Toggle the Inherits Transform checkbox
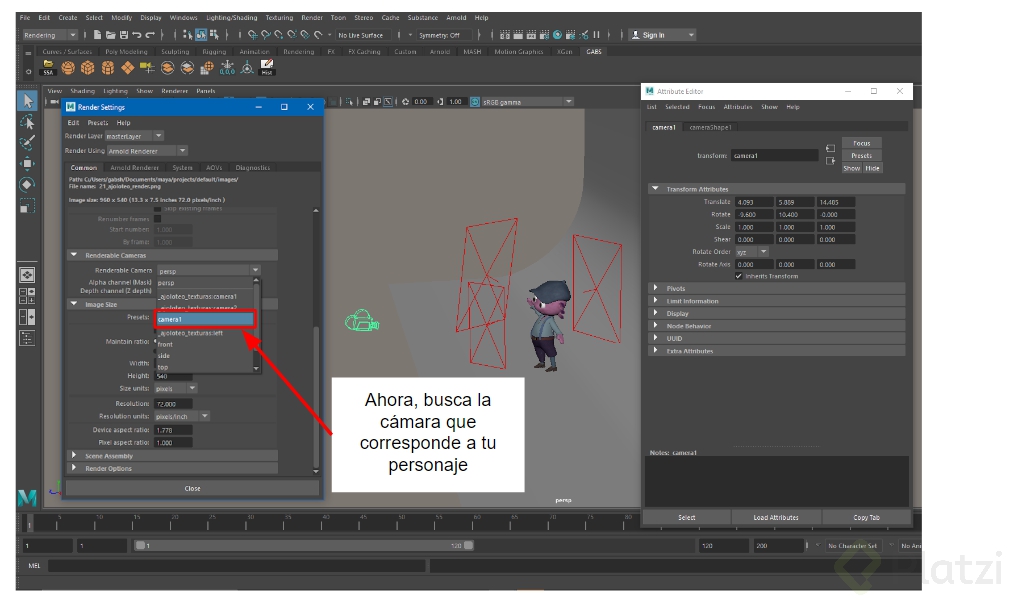 click(738, 276)
